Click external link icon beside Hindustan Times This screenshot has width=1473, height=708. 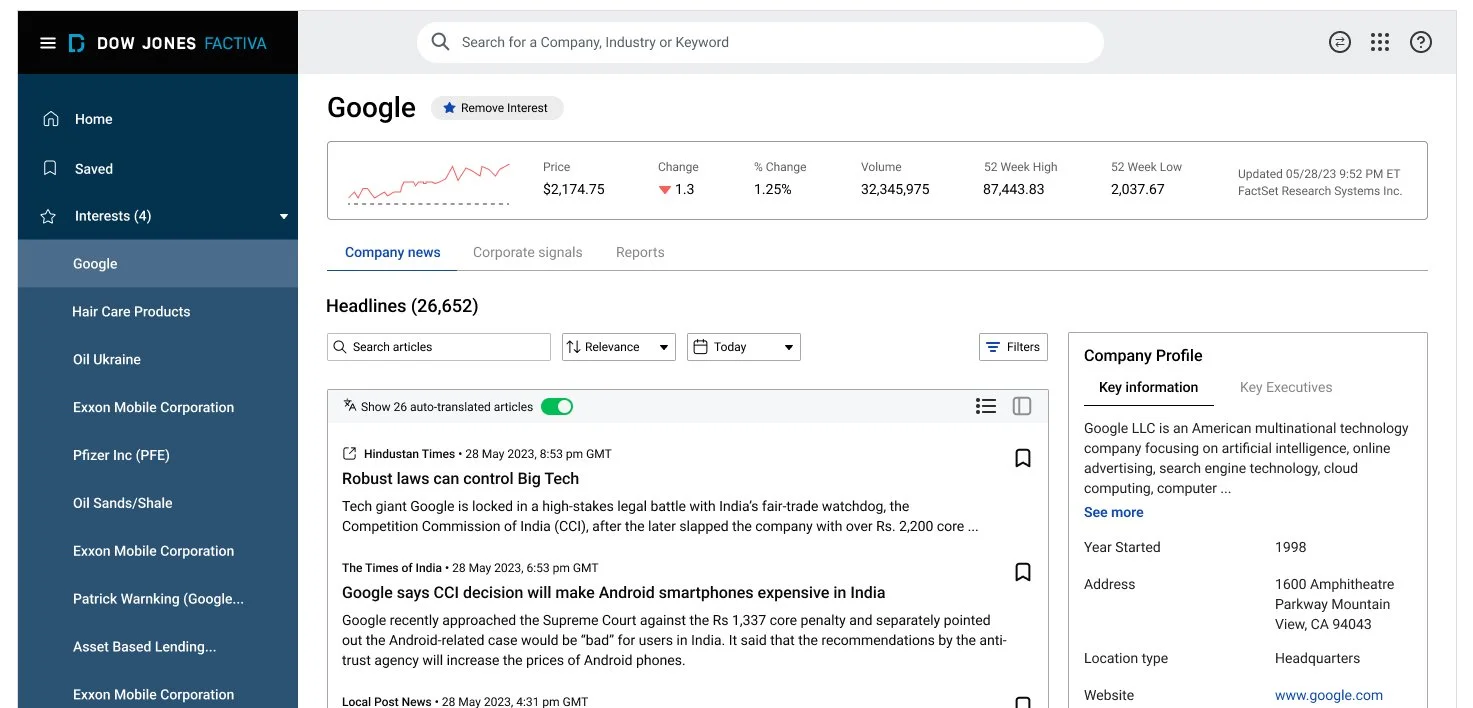350,454
